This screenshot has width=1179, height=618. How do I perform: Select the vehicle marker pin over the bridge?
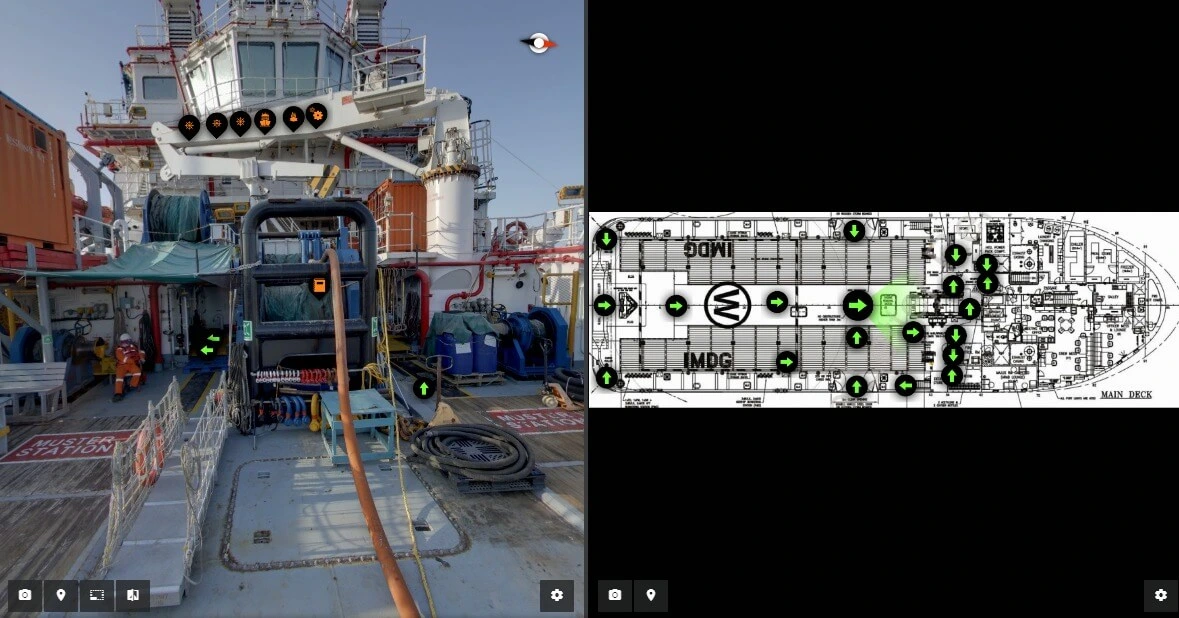coord(265,121)
